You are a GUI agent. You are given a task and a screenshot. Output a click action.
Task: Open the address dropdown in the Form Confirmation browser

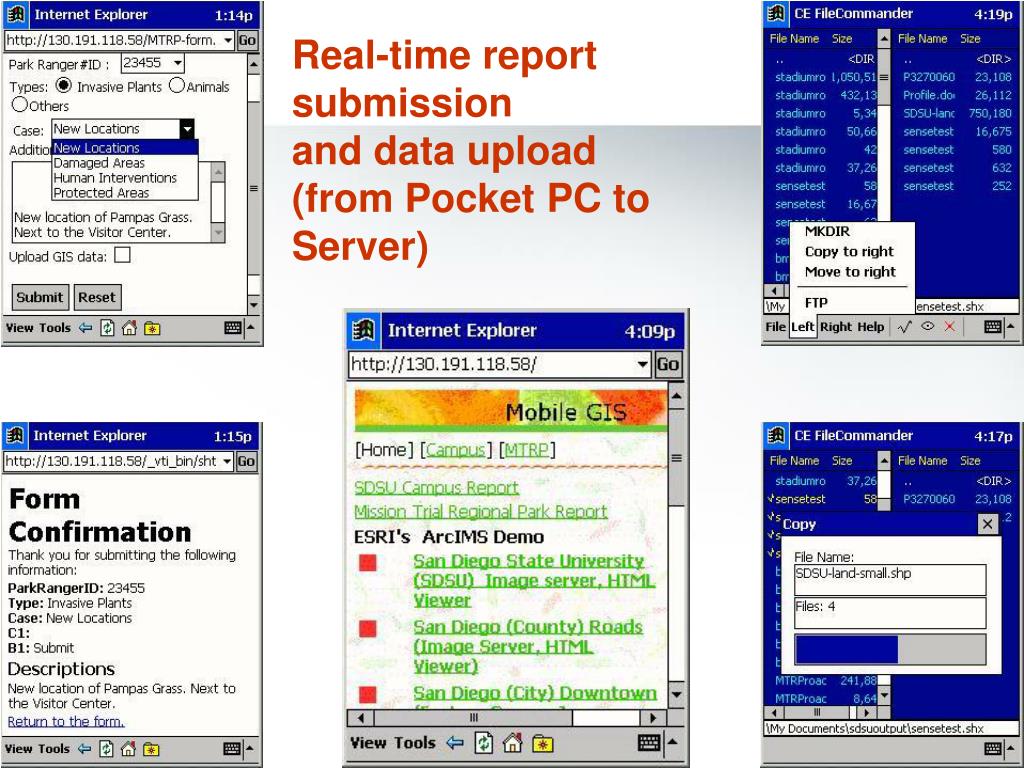point(227,461)
